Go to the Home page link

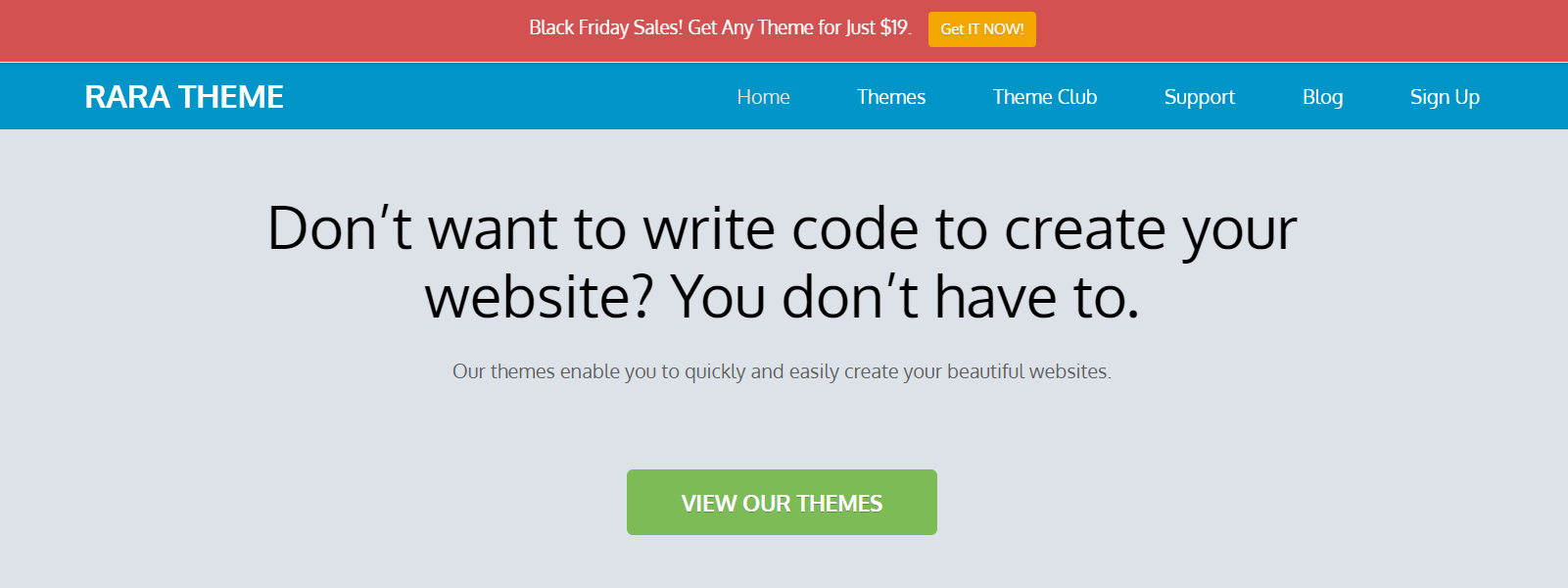(x=763, y=97)
